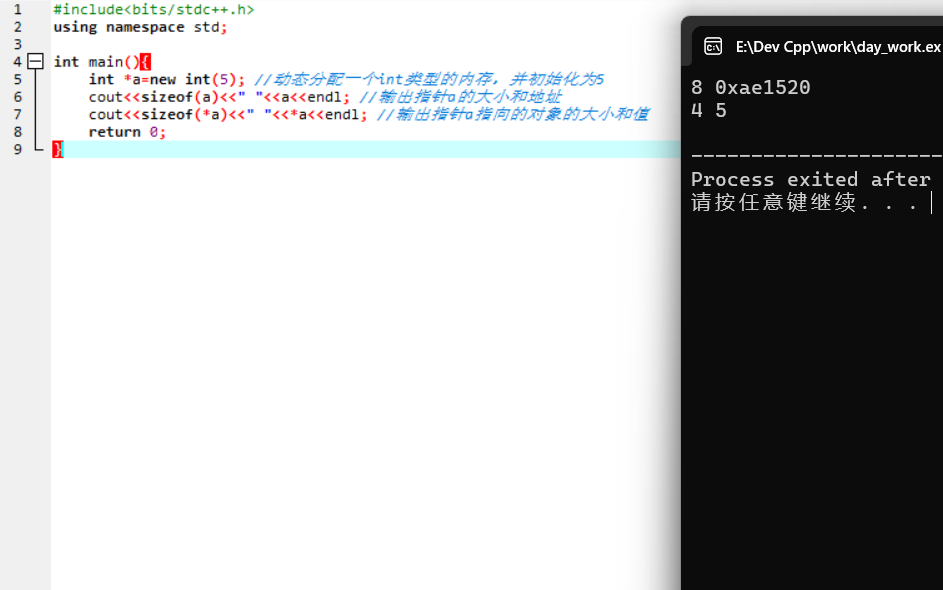Click the comment '//输出指针a指向的对象的大小和值'

513,114
